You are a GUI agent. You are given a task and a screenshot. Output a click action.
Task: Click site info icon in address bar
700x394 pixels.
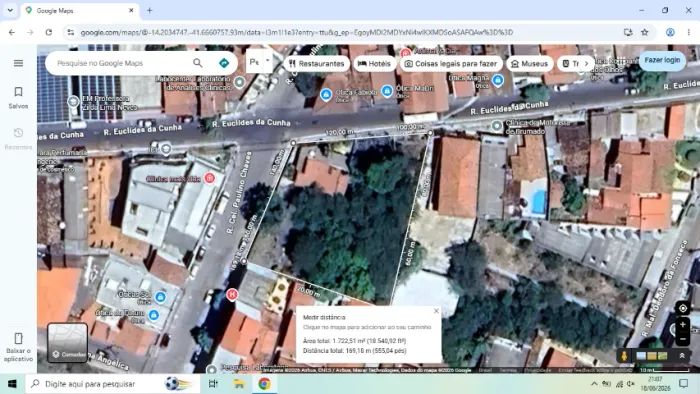71,32
